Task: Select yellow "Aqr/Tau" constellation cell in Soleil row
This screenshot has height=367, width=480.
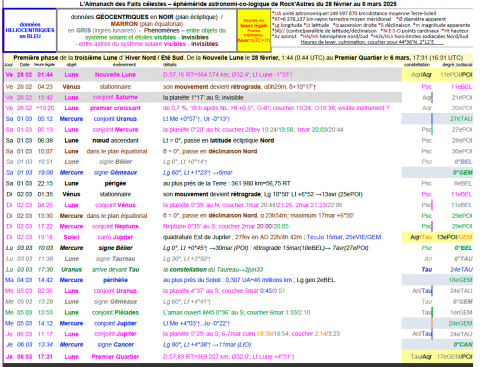Action: (421, 237)
